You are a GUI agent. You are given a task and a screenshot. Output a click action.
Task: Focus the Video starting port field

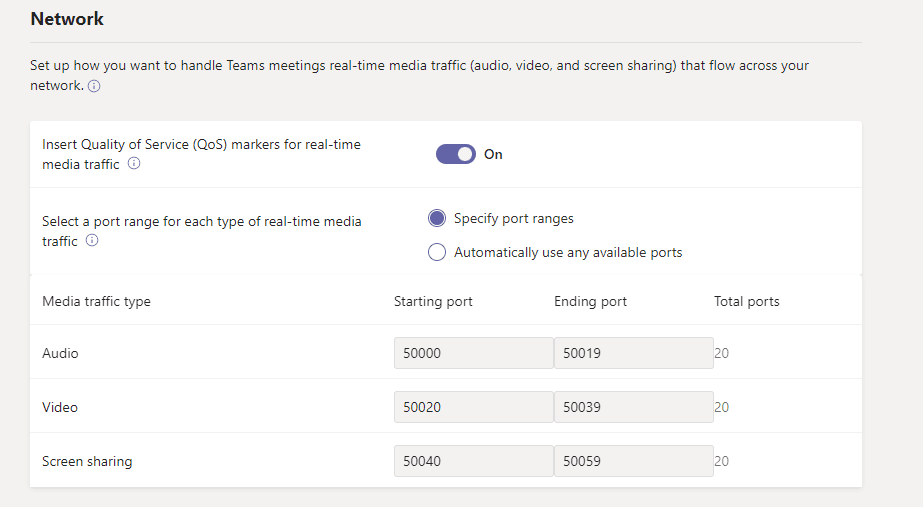click(473, 407)
